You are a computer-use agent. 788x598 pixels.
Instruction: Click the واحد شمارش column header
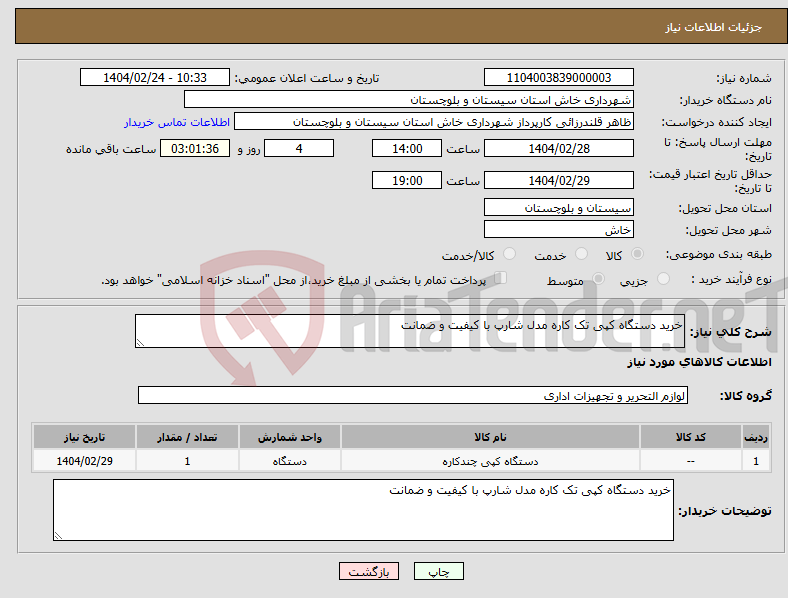pos(290,437)
